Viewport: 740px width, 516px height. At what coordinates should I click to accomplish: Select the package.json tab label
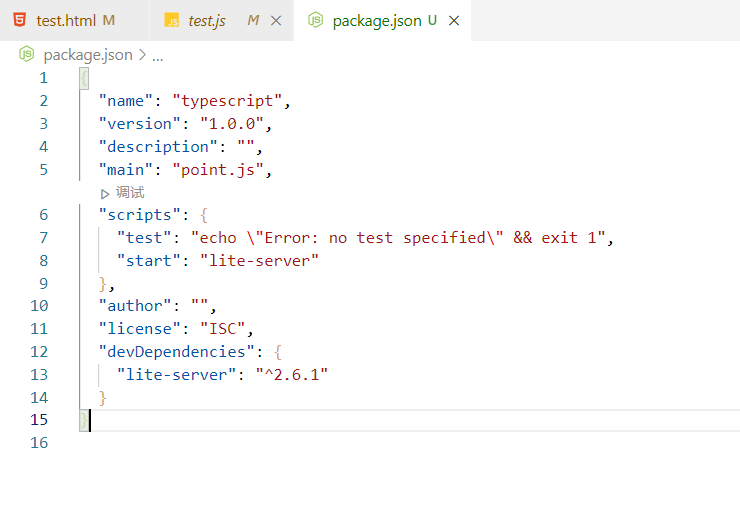tap(376, 20)
